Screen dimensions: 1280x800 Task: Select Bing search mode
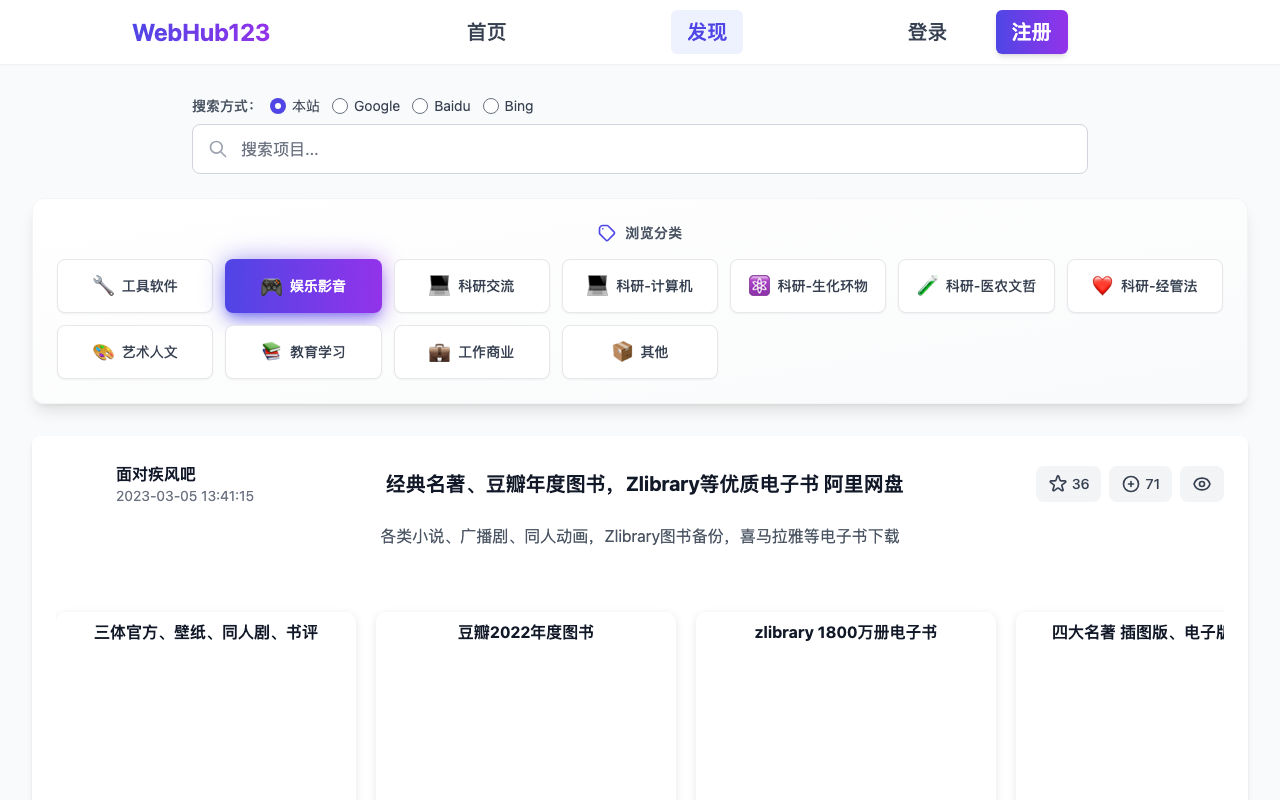pyautogui.click(x=491, y=106)
